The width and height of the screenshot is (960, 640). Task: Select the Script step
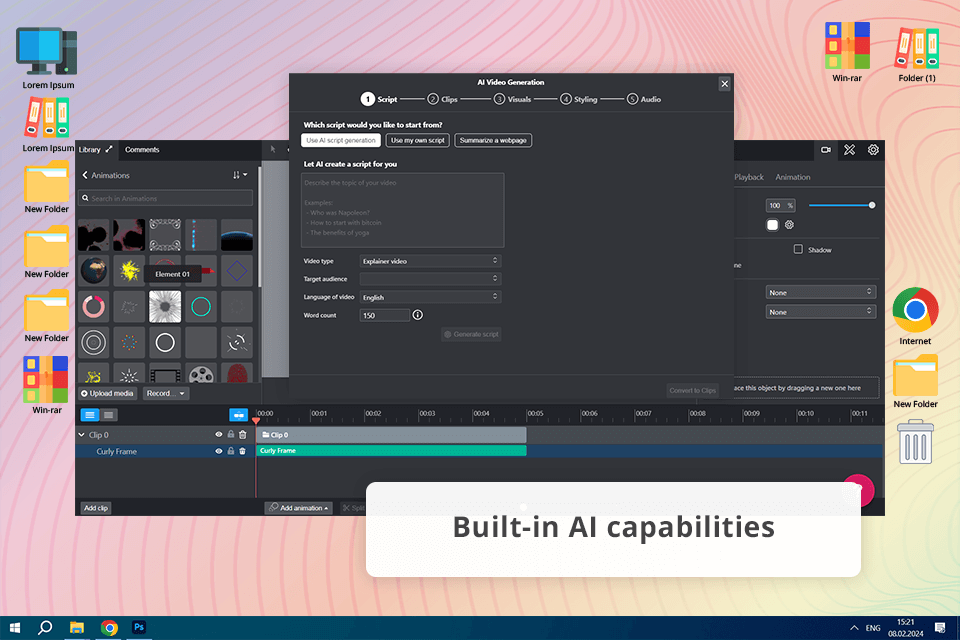pyautogui.click(x=379, y=99)
